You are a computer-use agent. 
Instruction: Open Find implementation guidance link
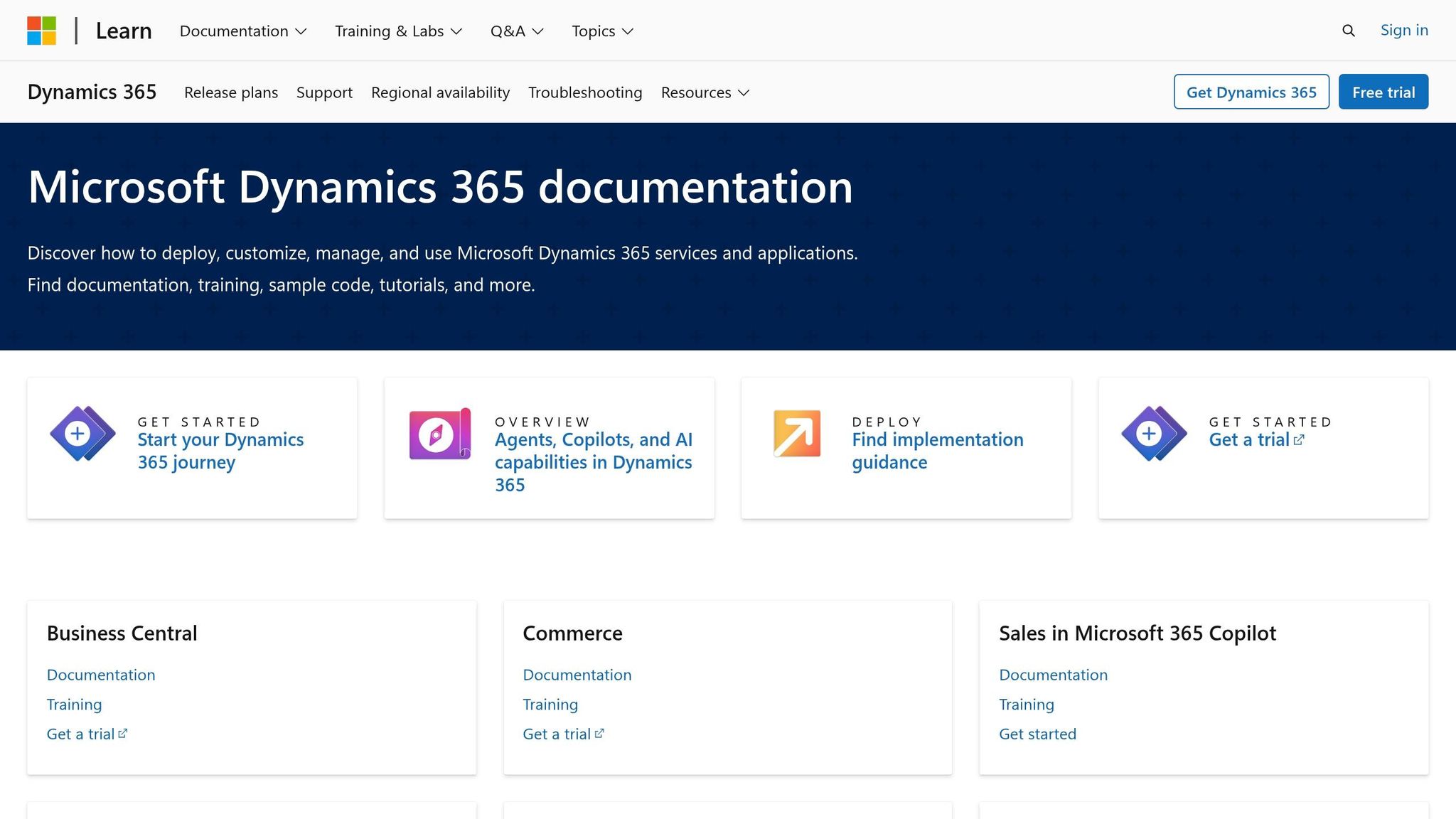(938, 451)
